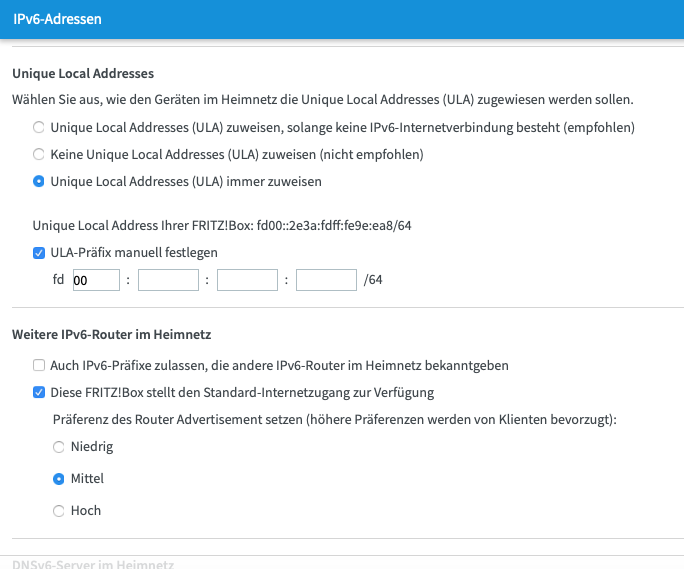
Task: Select Niedrig router advertisement preference
Action: pos(58,447)
